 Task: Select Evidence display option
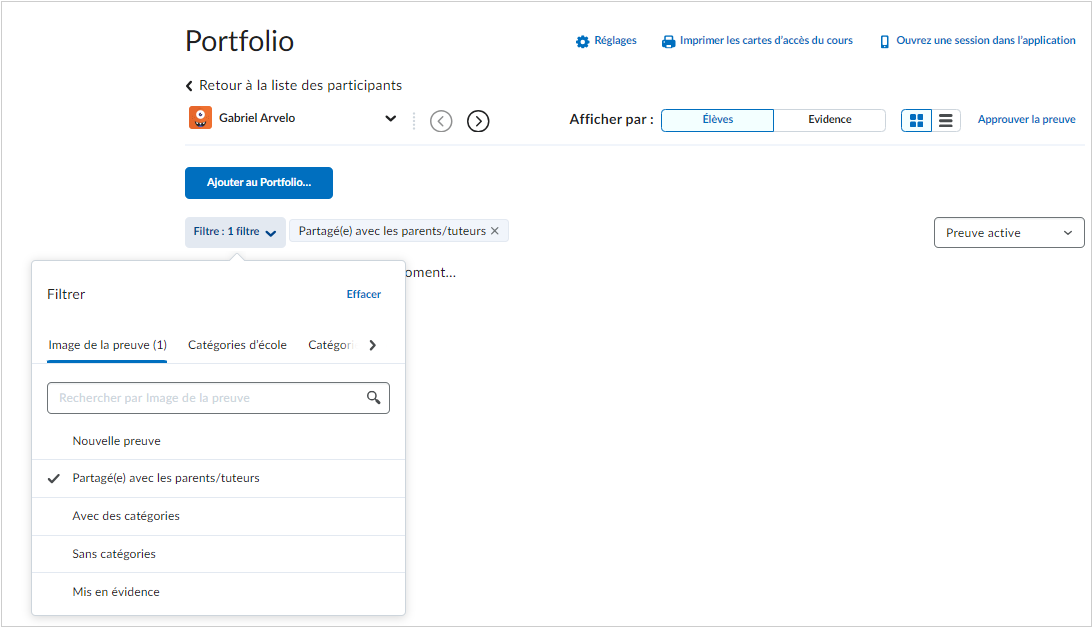(829, 120)
